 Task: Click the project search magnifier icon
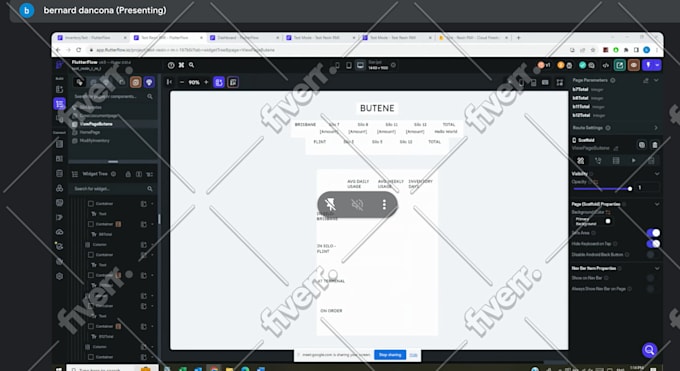191,65
